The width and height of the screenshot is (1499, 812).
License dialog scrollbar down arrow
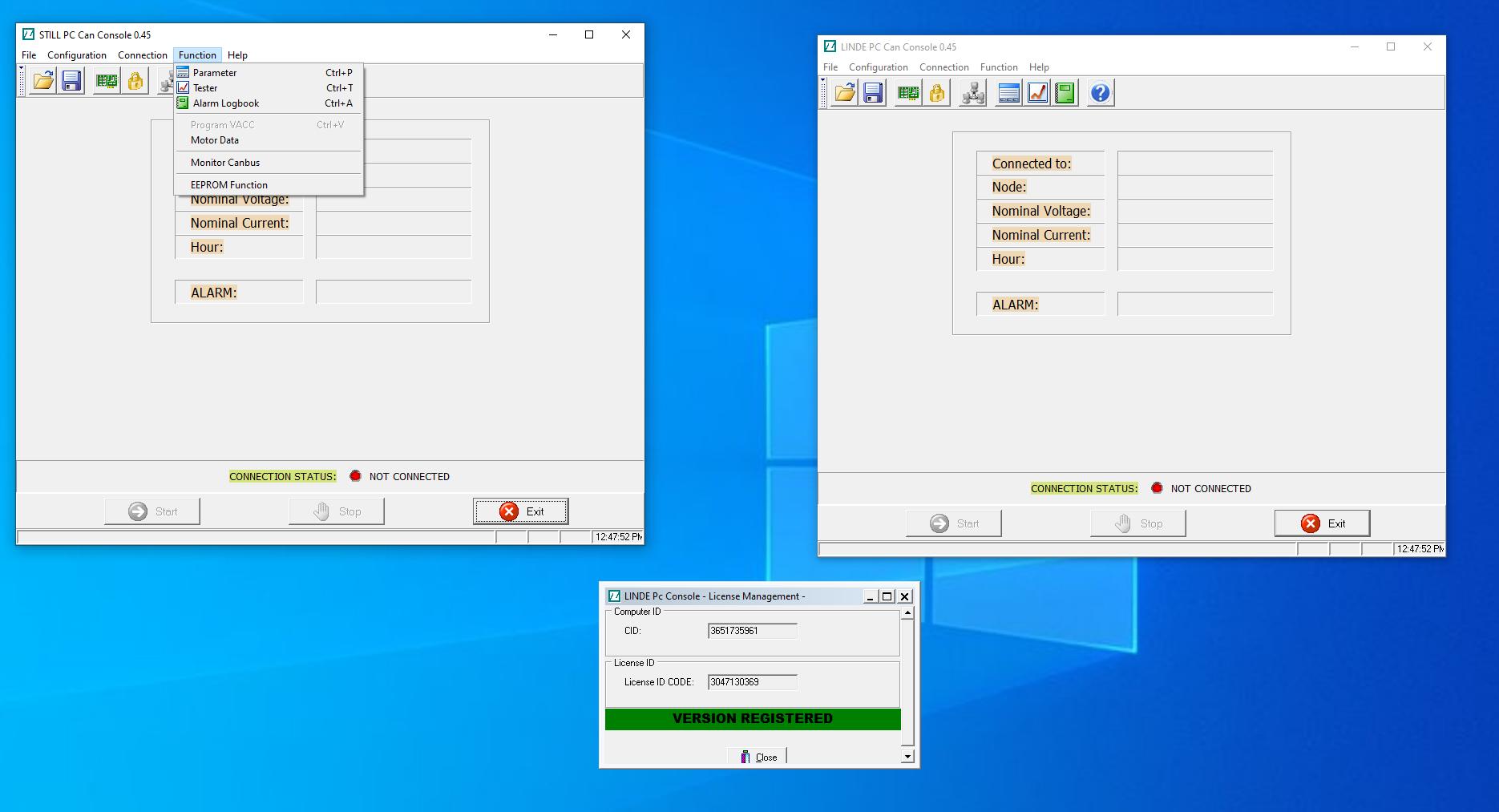907,756
